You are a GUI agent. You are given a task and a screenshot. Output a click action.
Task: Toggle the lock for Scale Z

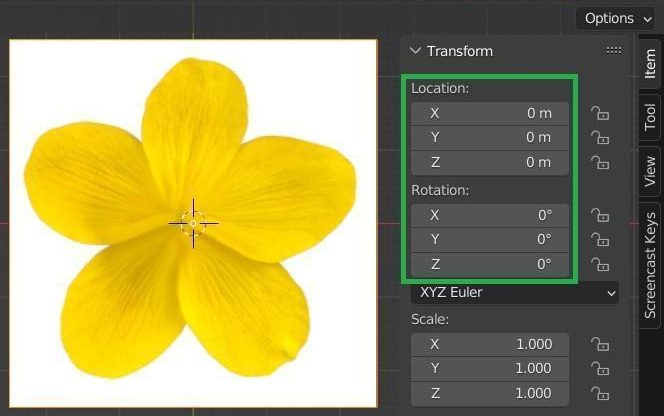click(600, 394)
